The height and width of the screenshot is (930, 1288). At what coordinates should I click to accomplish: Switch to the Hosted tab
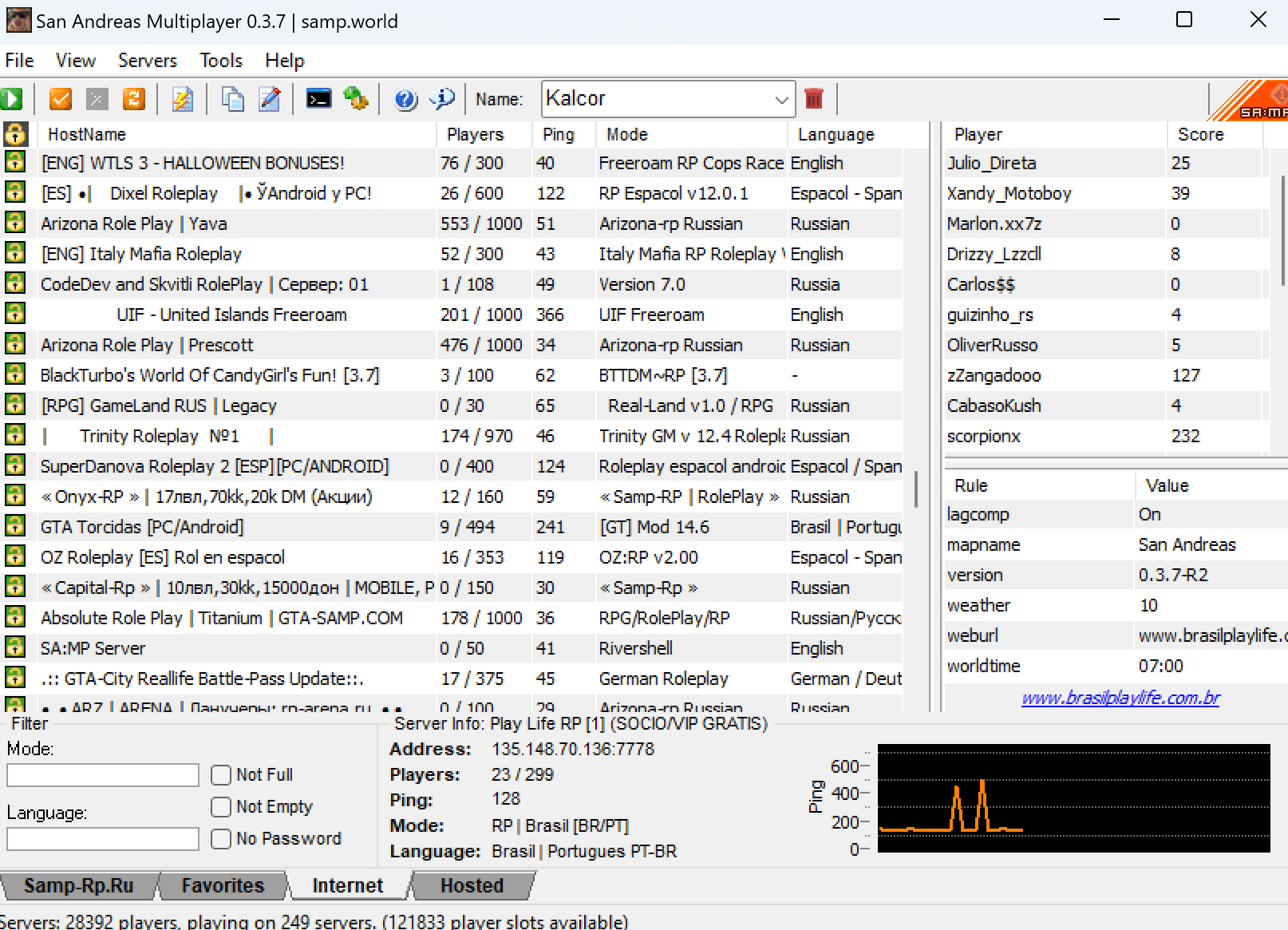(472, 886)
